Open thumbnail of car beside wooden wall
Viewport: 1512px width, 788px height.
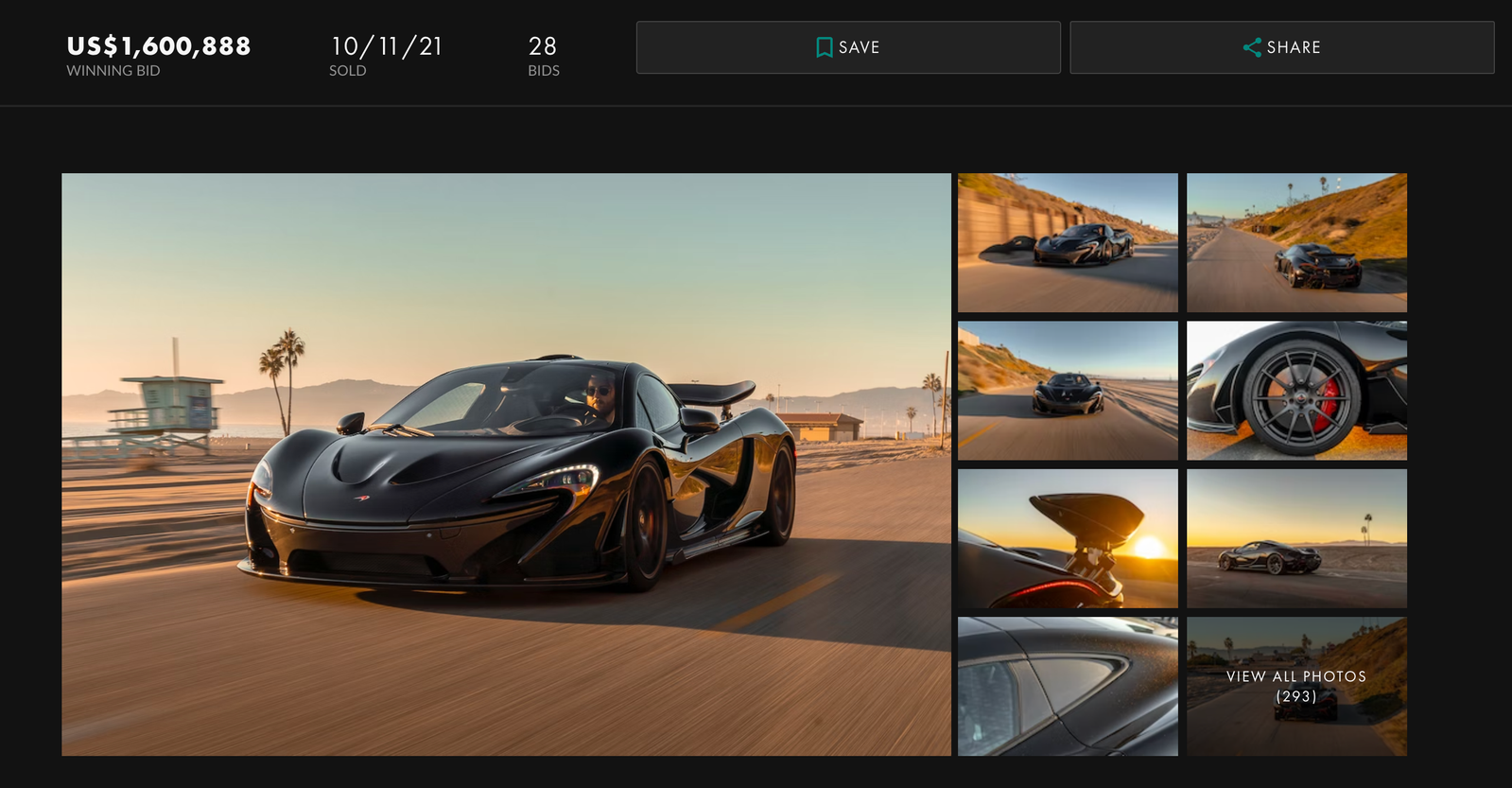(1068, 242)
